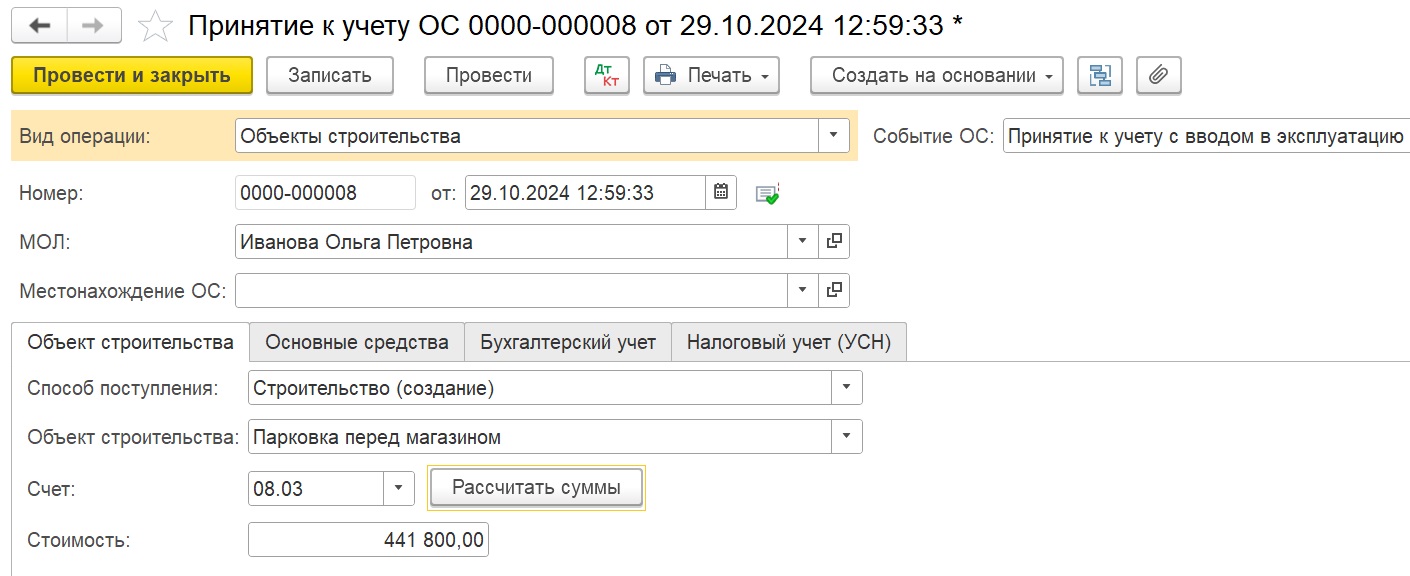
Task: Expand the Способ поступления dropdown
Action: 847,388
